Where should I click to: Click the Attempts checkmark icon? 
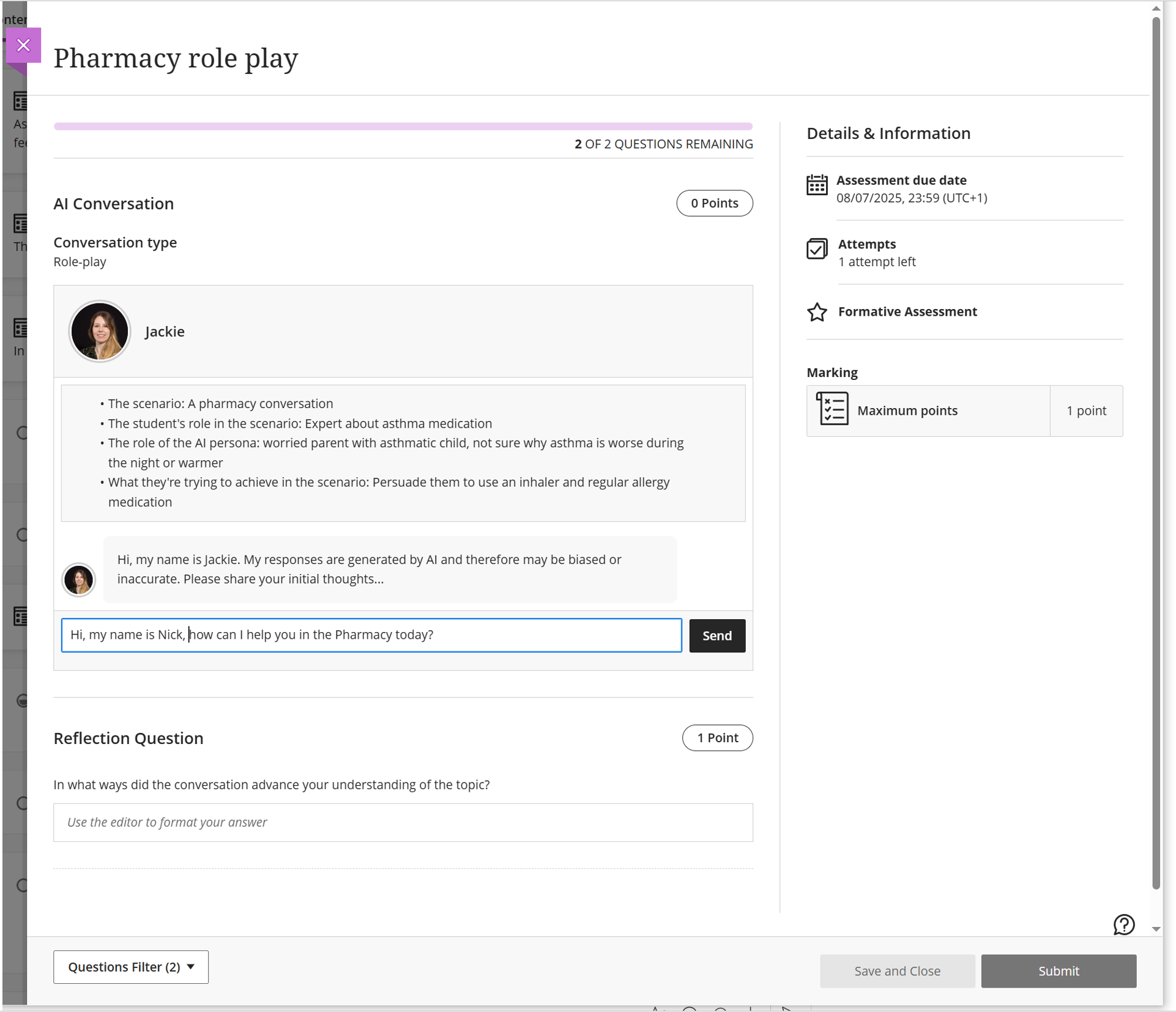point(816,249)
